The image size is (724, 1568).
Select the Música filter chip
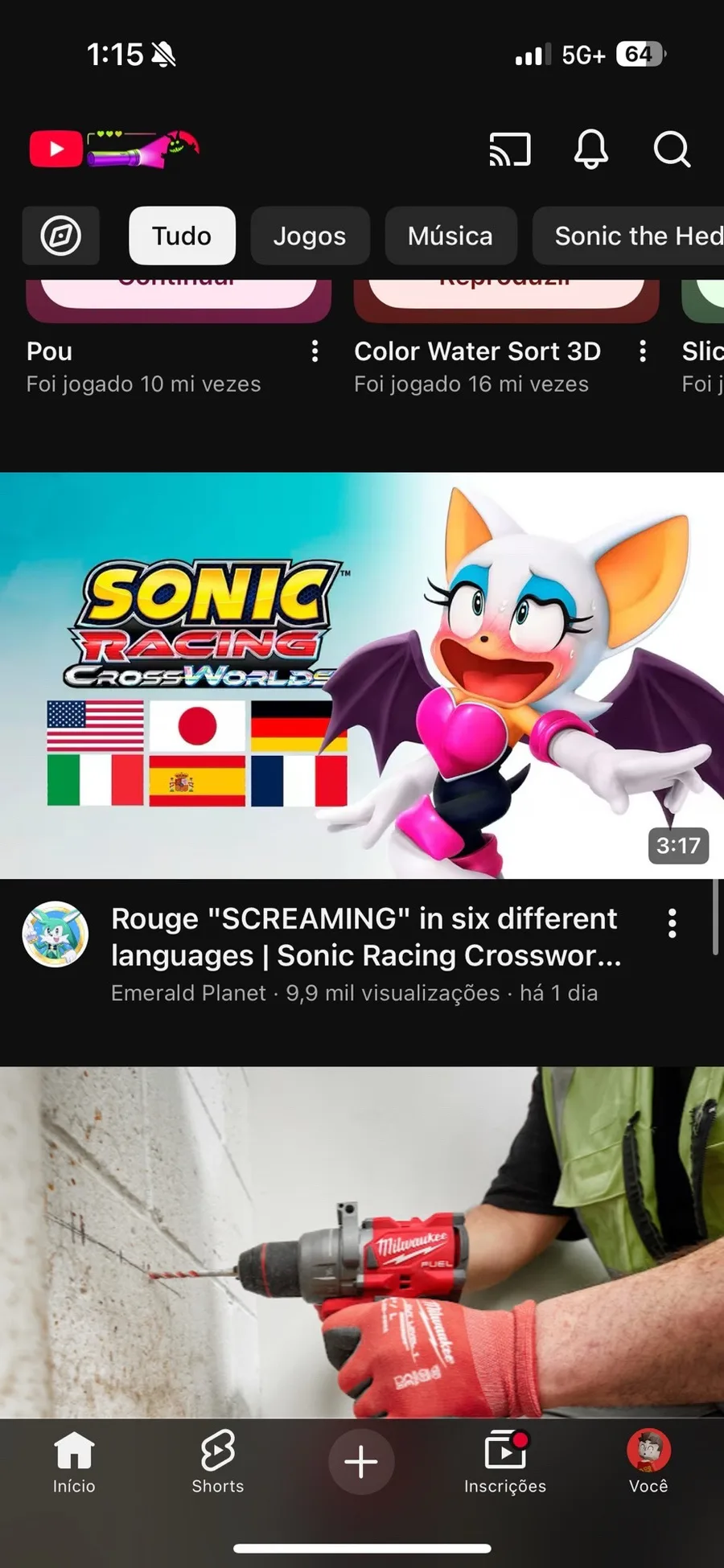[x=450, y=236]
